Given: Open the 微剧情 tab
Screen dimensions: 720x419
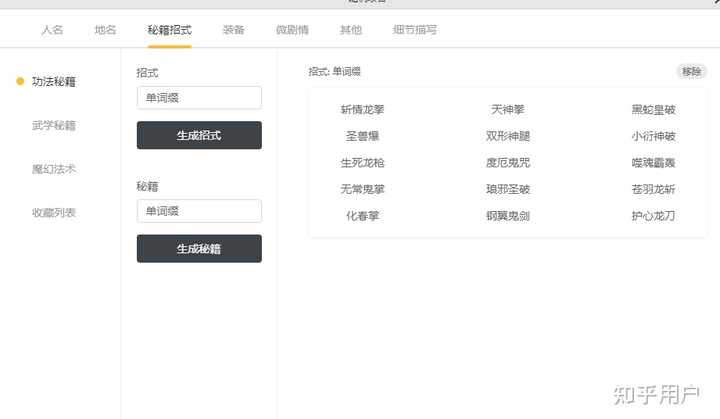Looking at the screenshot, I should pyautogui.click(x=292, y=30).
